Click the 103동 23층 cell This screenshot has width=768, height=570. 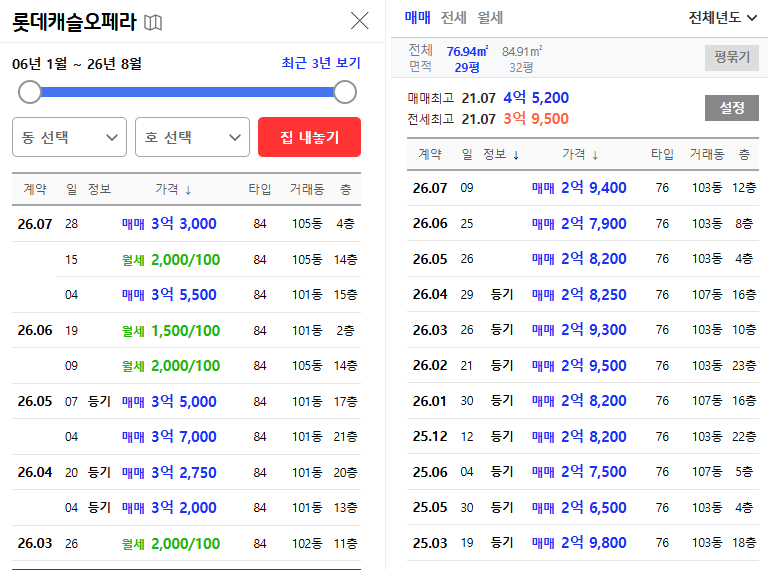coord(724,365)
